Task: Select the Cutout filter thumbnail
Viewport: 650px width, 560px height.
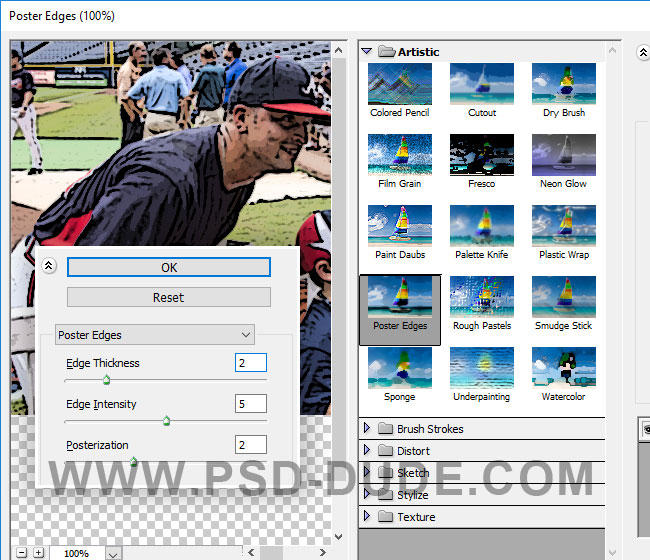Action: click(x=482, y=84)
